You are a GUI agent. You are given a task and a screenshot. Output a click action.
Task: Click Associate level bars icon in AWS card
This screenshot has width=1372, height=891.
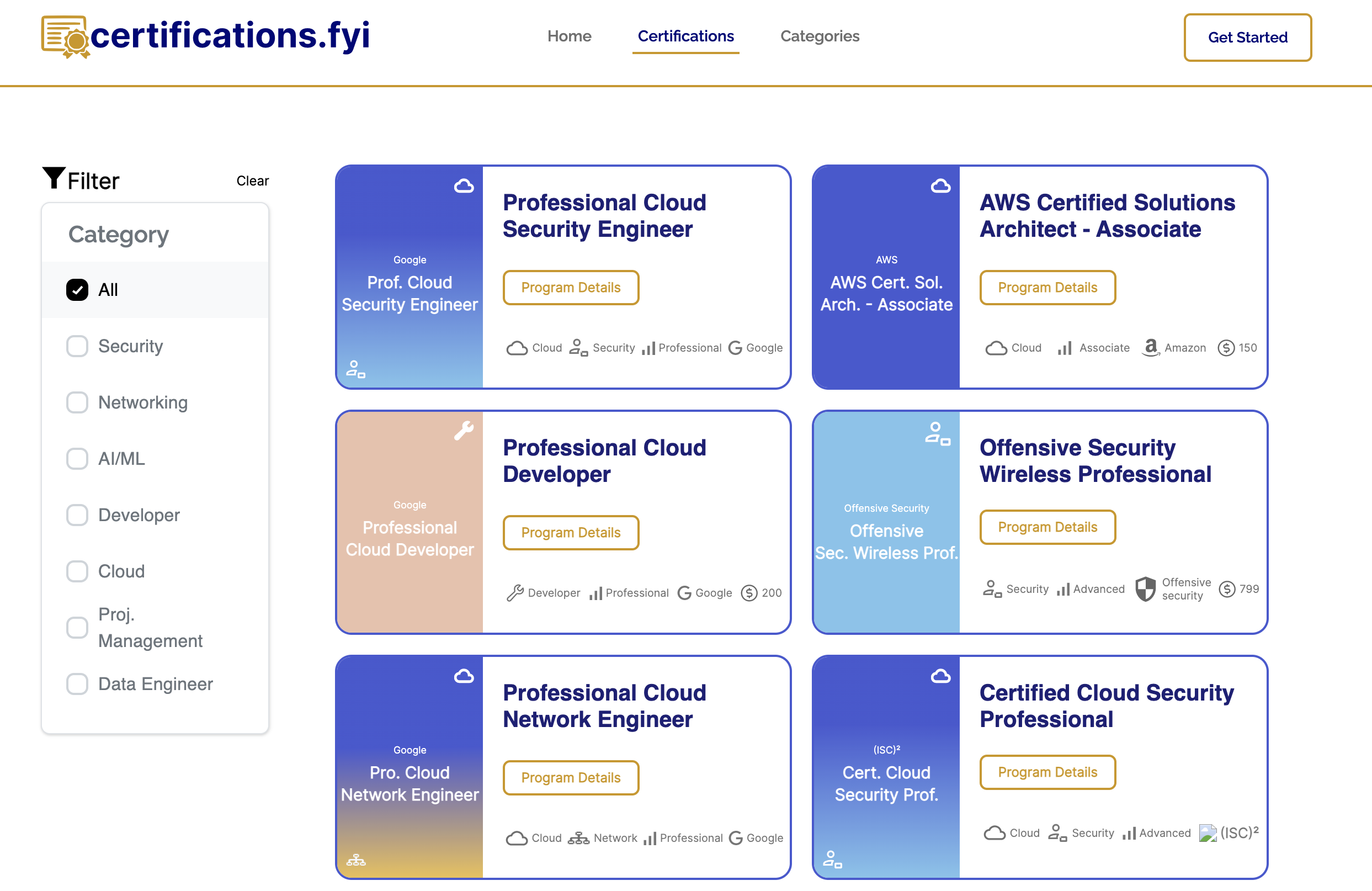(x=1065, y=348)
